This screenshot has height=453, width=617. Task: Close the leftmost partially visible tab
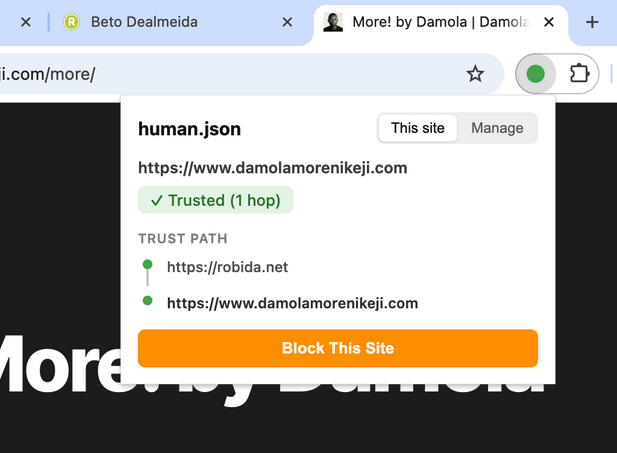coord(26,22)
